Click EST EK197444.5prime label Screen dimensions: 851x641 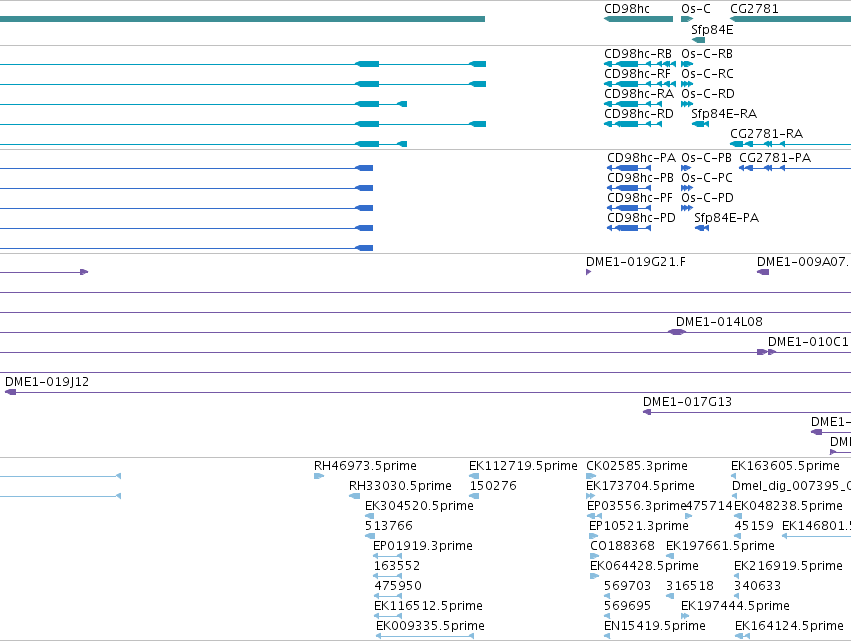click(735, 606)
